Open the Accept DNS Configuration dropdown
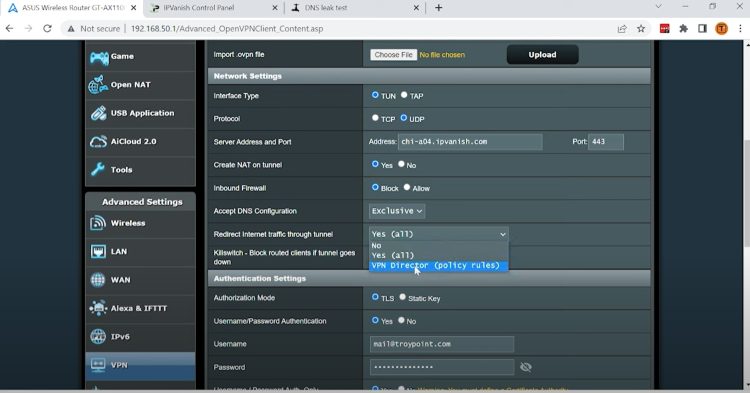Image resolution: width=750 pixels, height=393 pixels. pos(397,211)
